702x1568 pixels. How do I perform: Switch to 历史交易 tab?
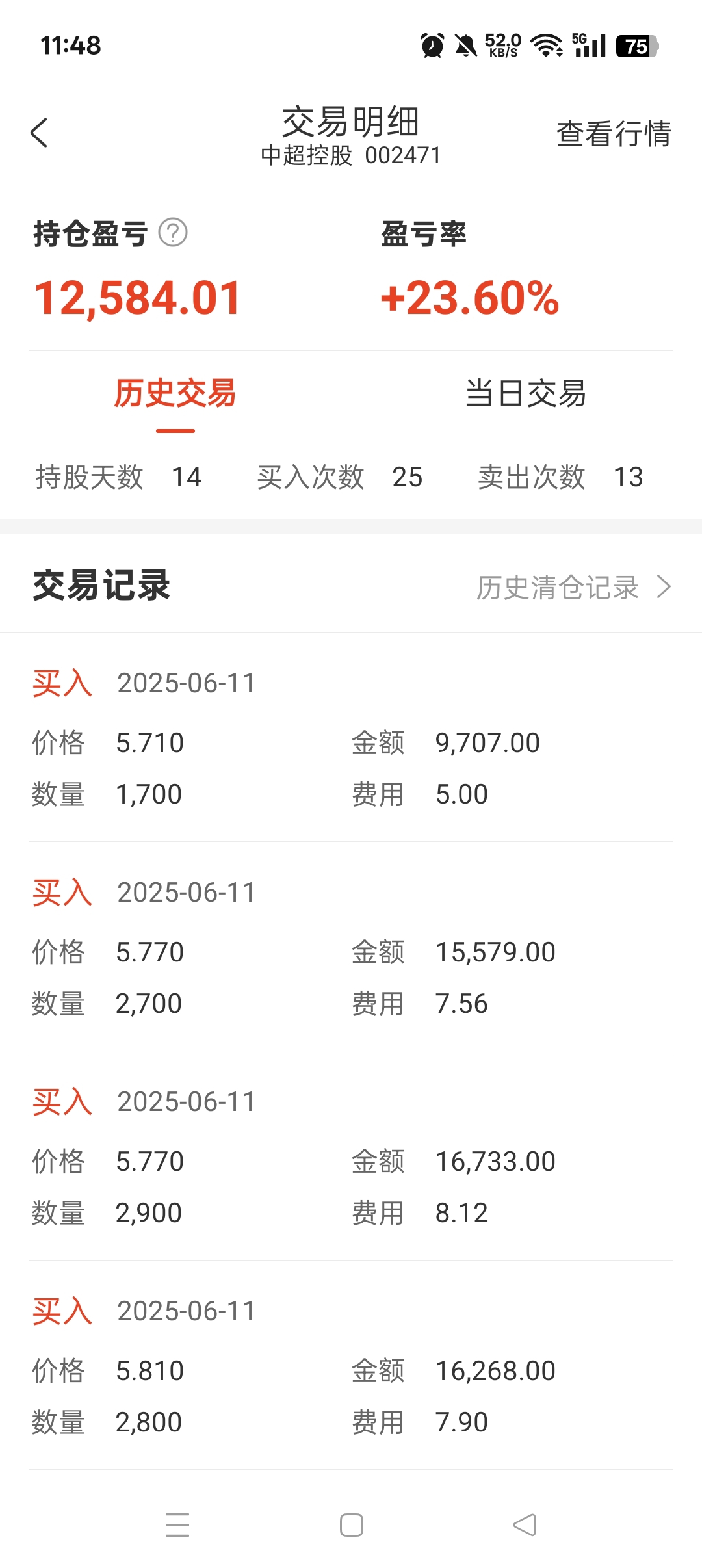tap(175, 394)
